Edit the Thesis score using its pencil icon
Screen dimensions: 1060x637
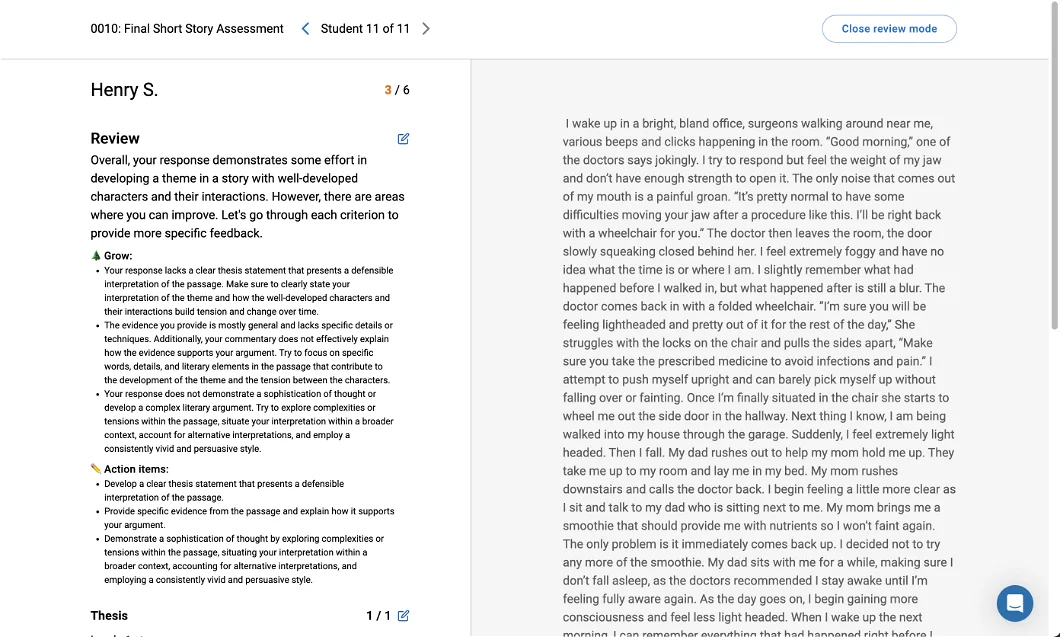pos(403,616)
